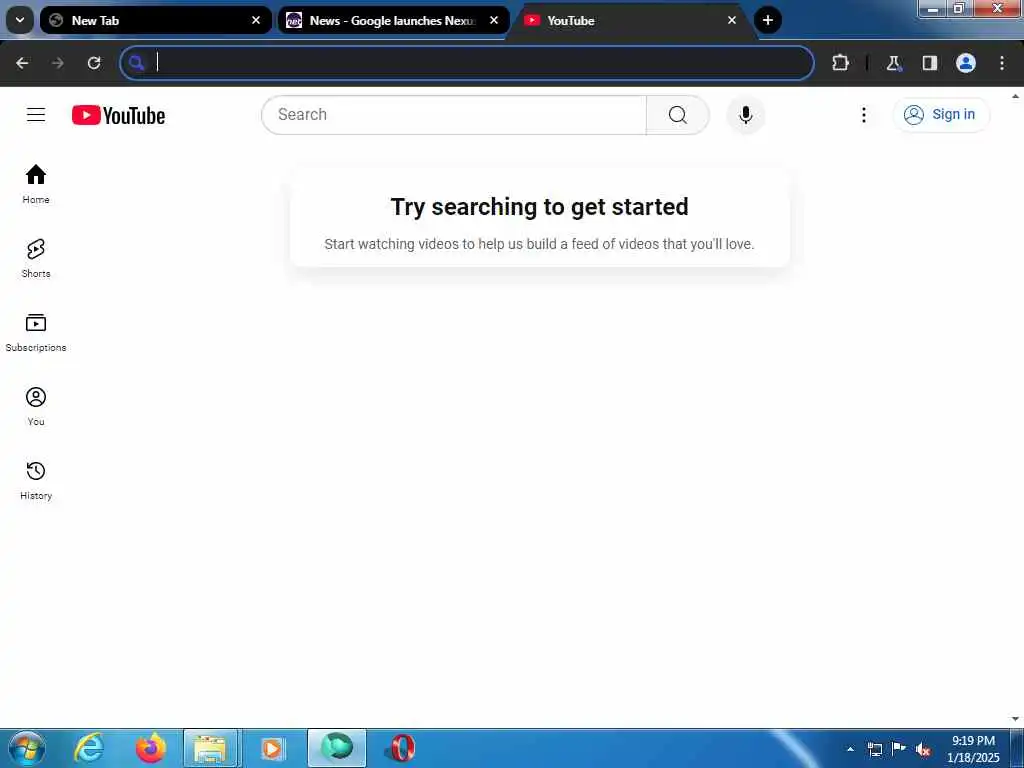Launch Firefox from taskbar
Screen dimensions: 1024x768
tap(151, 748)
